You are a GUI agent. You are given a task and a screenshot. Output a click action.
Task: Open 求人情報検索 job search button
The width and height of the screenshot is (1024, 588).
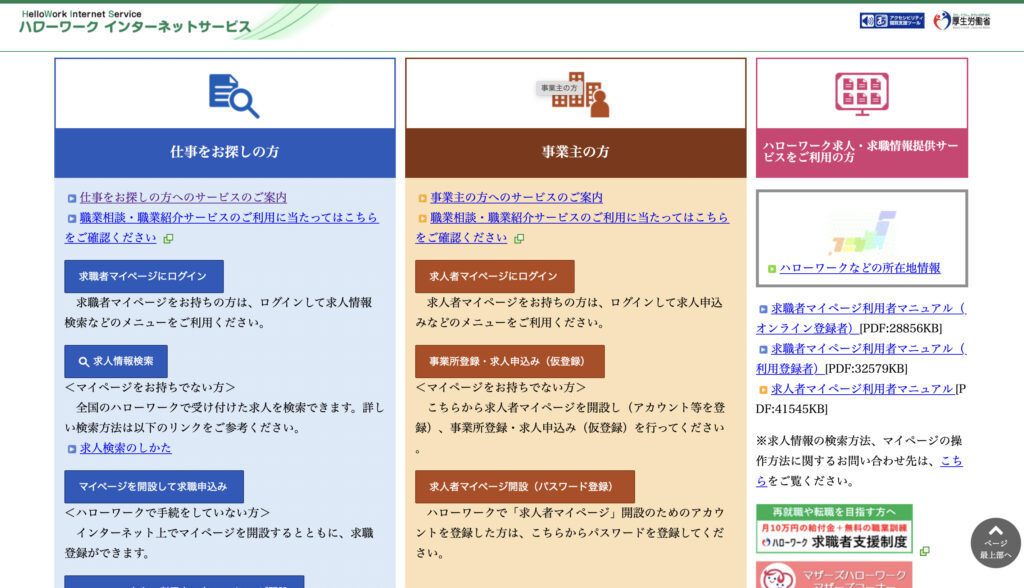tap(116, 361)
